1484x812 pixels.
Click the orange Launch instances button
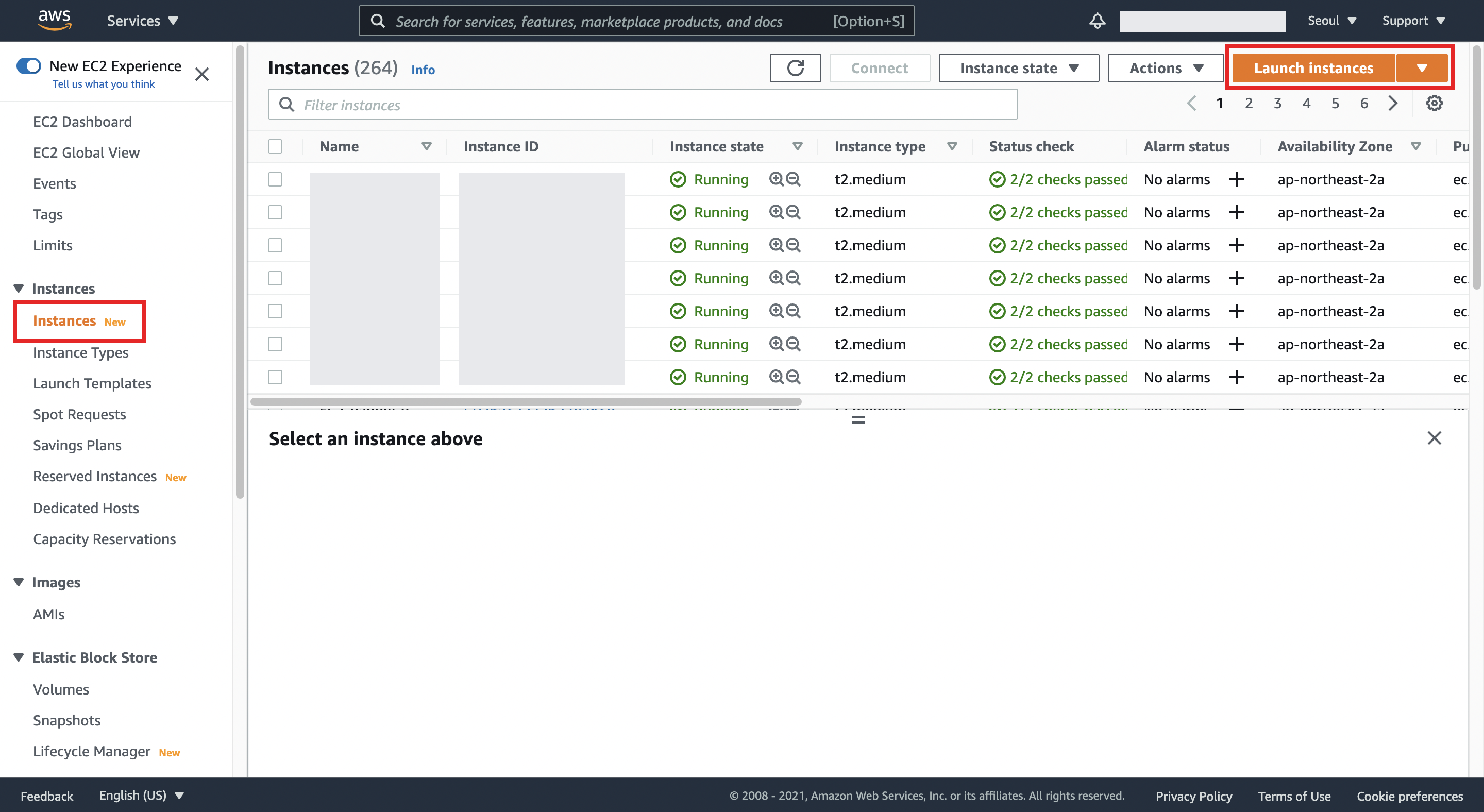pos(1313,68)
